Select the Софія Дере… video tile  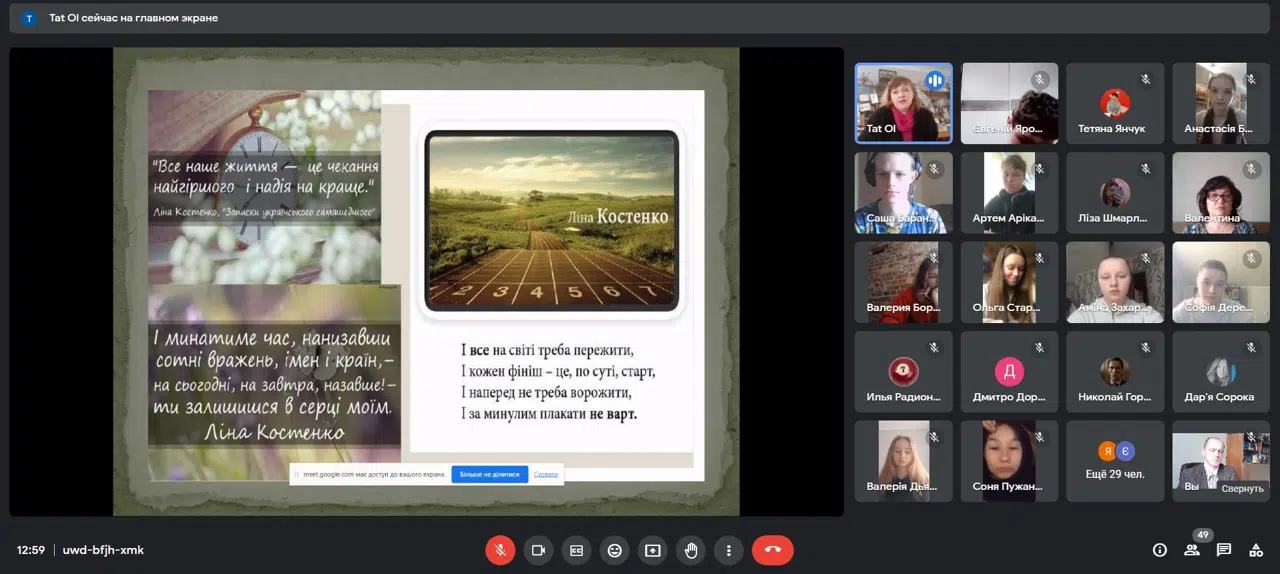[x=1221, y=282]
